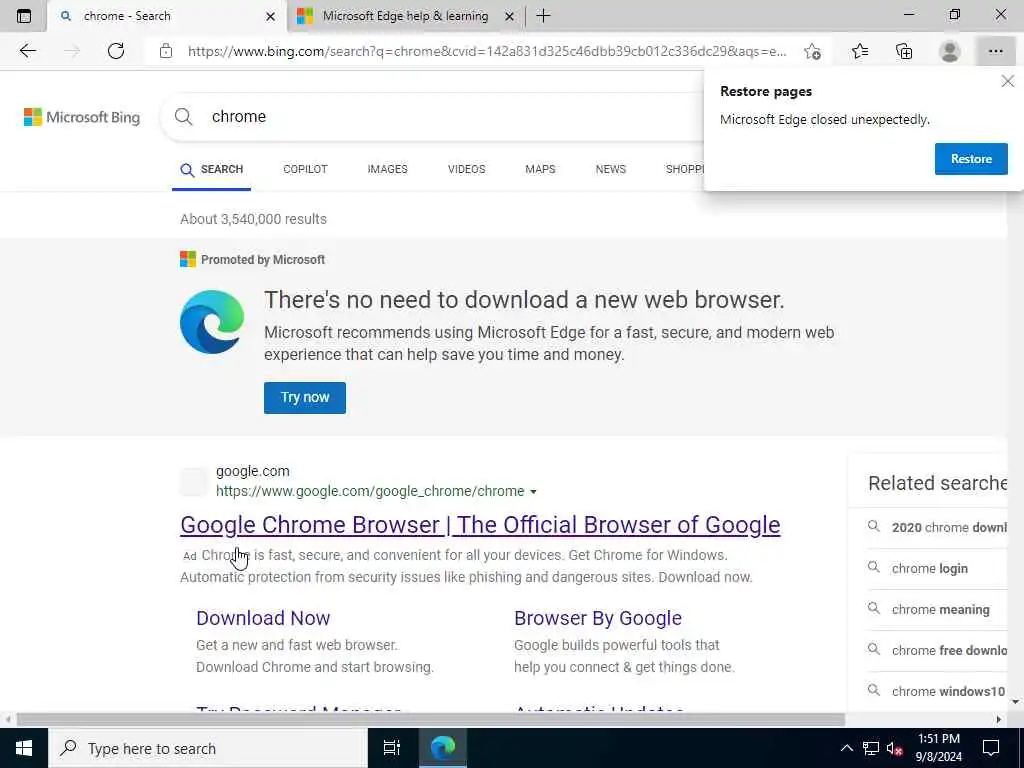Open the notifications action center
Image resolution: width=1024 pixels, height=768 pixels.
991,748
